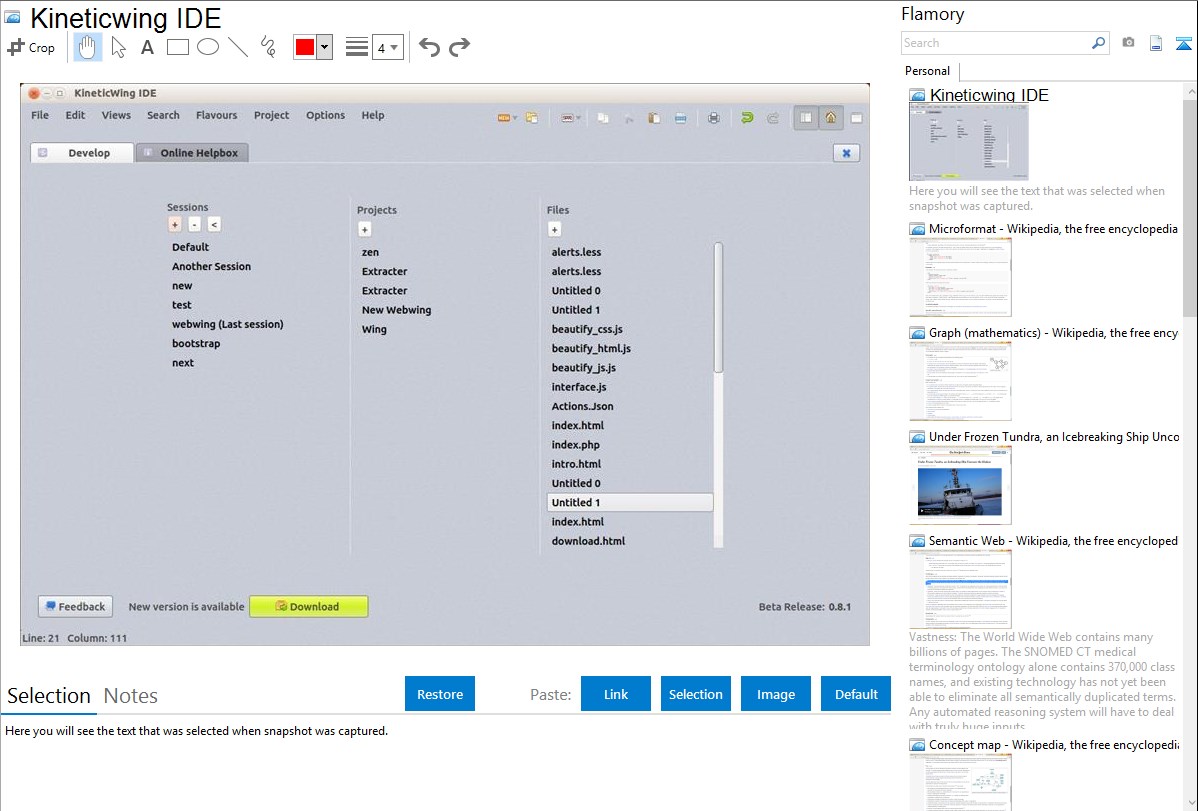Image resolution: width=1198 pixels, height=811 pixels.
Task: Redo the annotation in Flamory toolbar
Action: coord(459,47)
